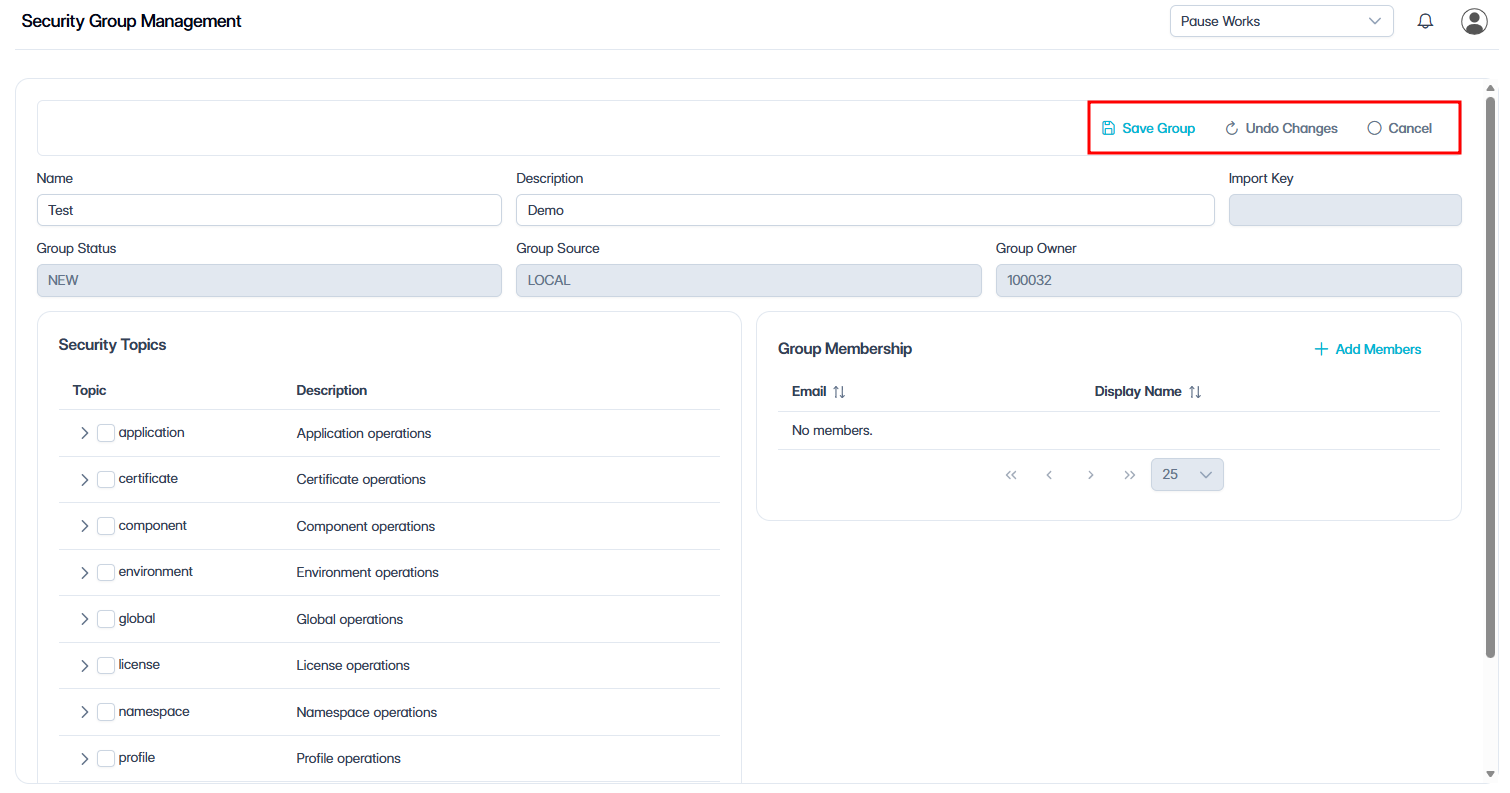Viewport: 1510px width, 793px height.
Task: Cancel the group editing
Action: [x=1400, y=128]
